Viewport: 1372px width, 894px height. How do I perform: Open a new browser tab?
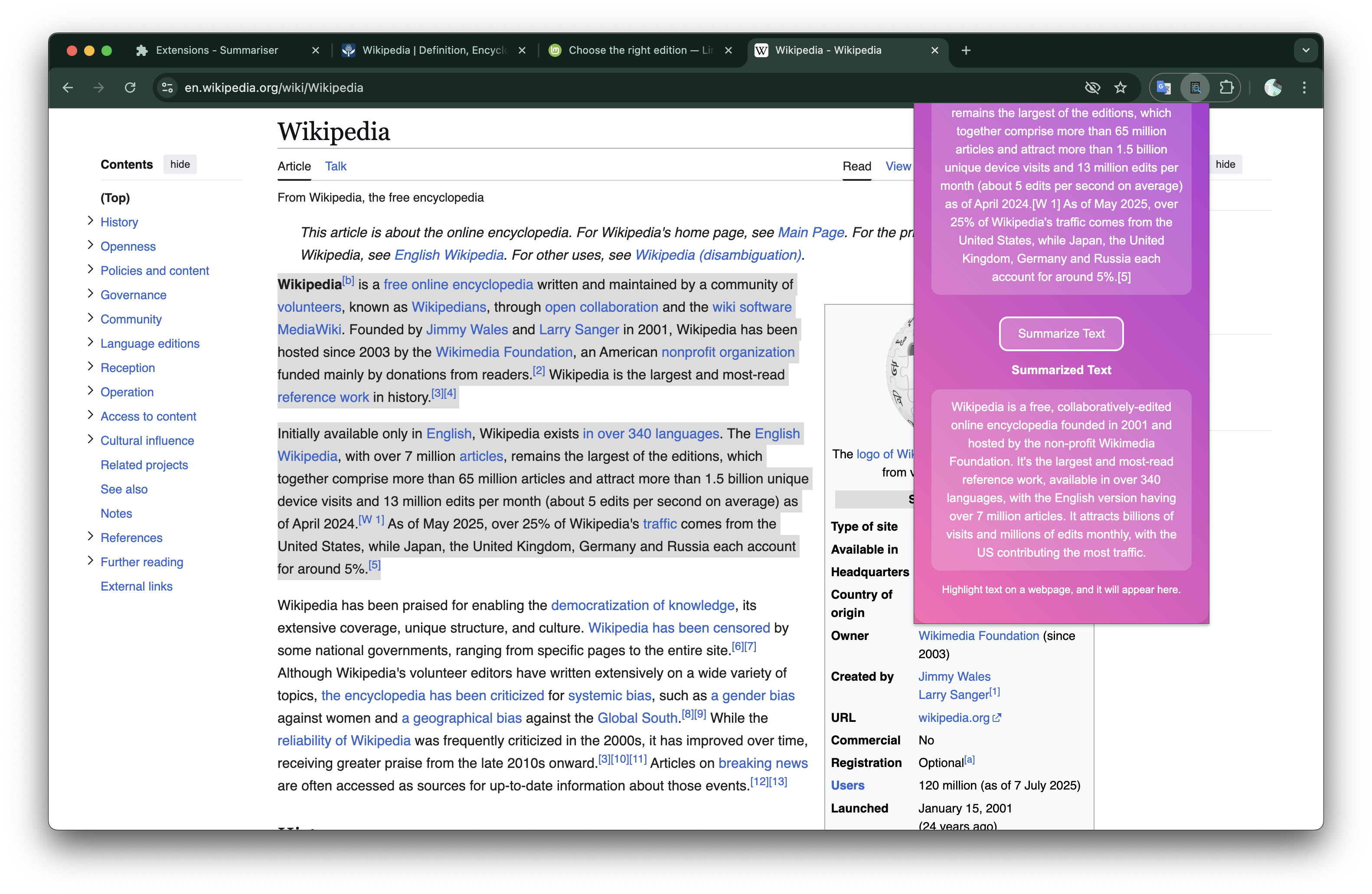point(966,50)
